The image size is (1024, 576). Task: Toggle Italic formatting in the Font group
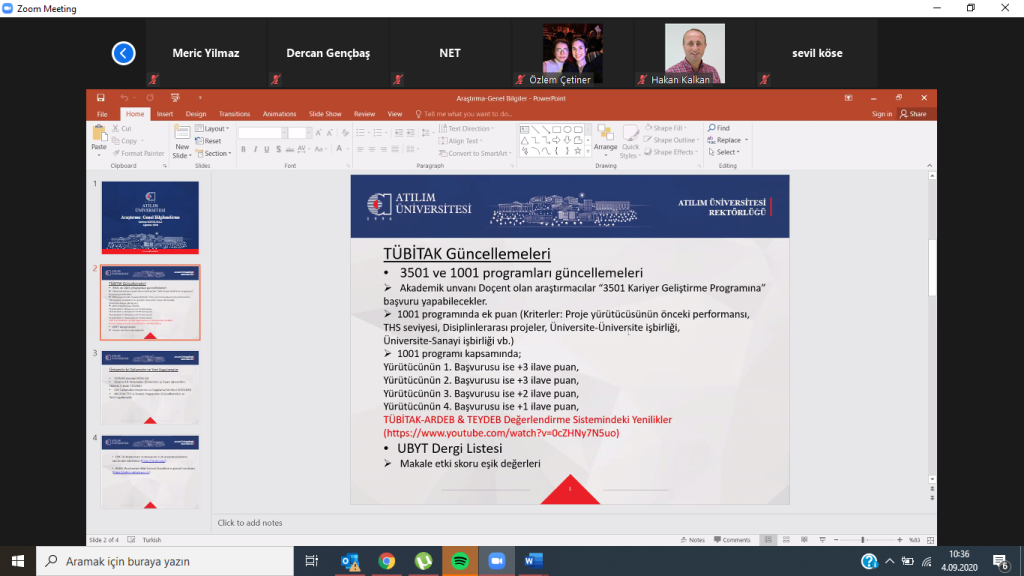255,149
